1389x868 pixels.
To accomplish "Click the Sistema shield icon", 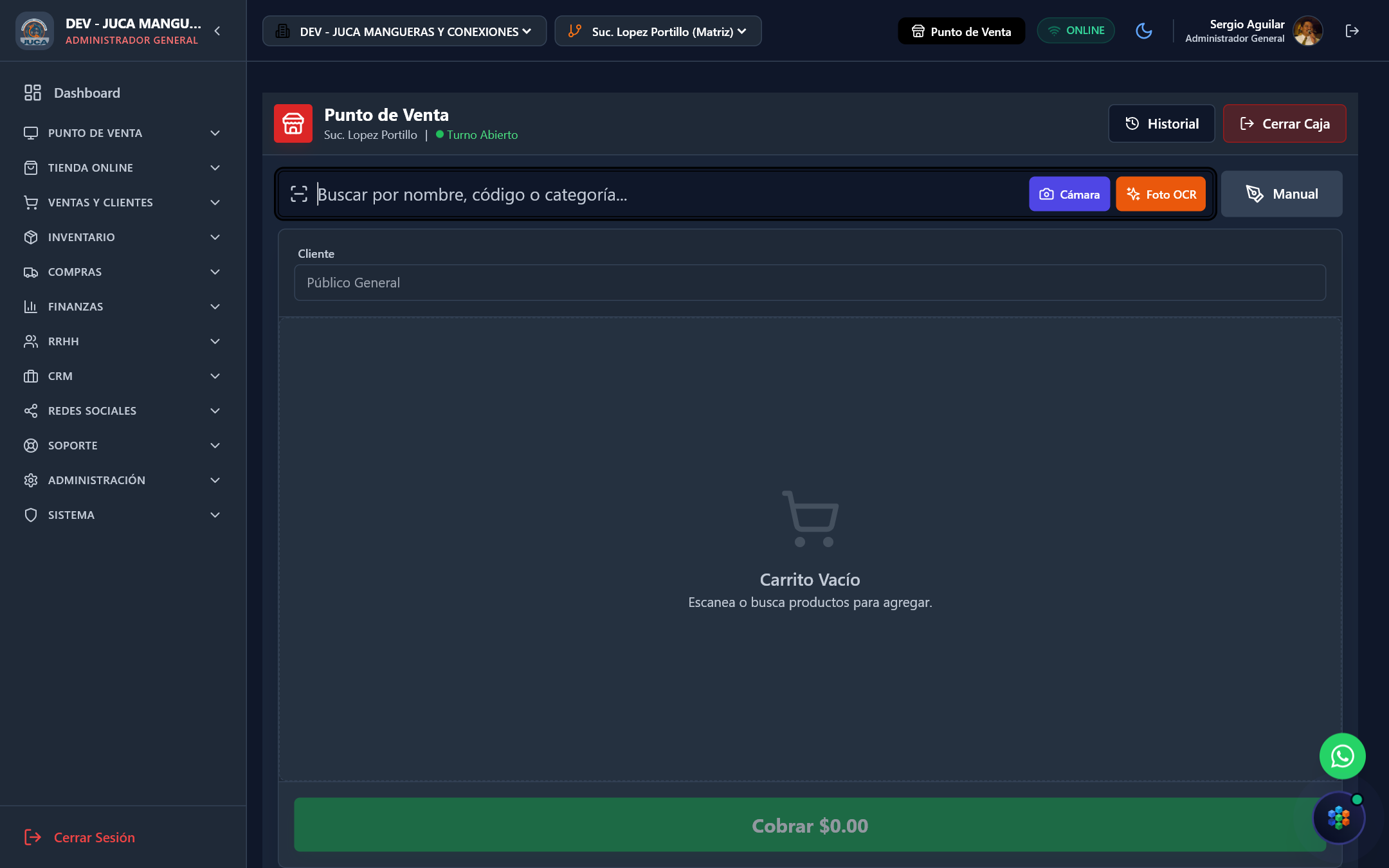I will [x=31, y=515].
